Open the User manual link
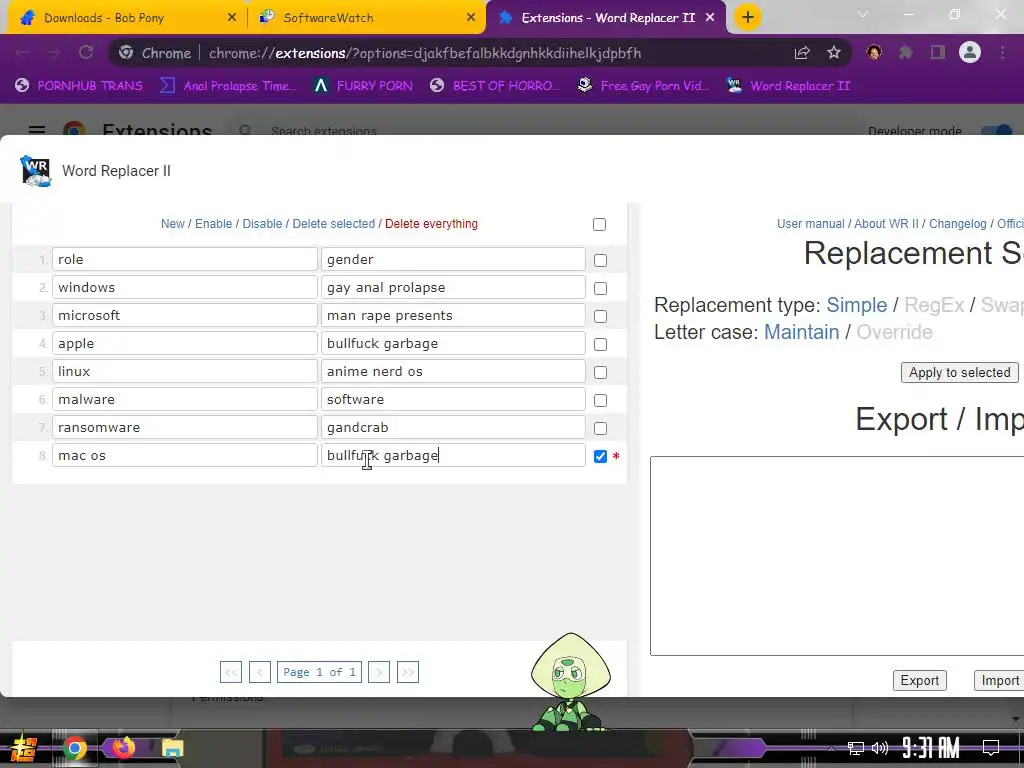This screenshot has height=768, width=1024. (x=810, y=224)
